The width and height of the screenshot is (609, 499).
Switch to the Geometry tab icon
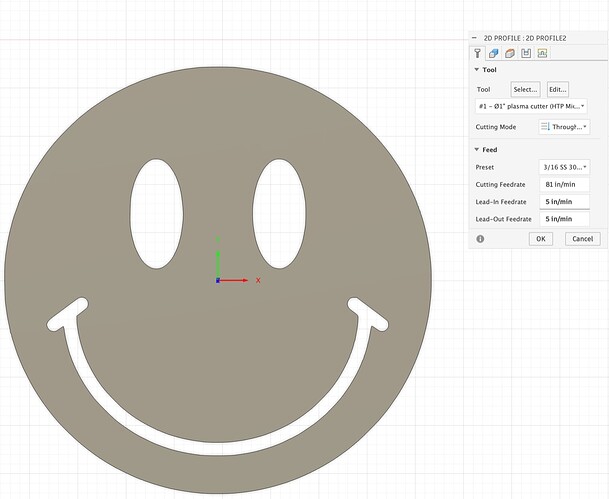(495, 53)
